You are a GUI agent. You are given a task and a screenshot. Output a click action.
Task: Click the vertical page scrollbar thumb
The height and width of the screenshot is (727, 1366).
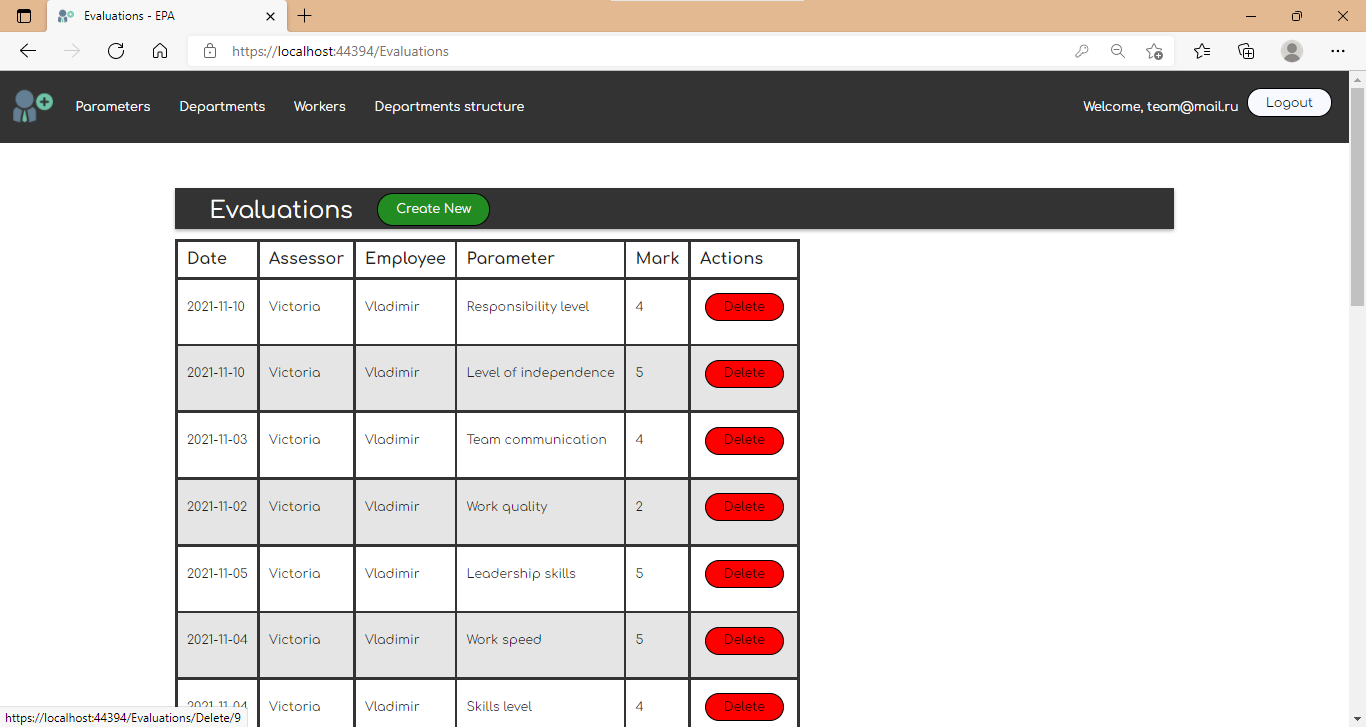coord(1357,196)
